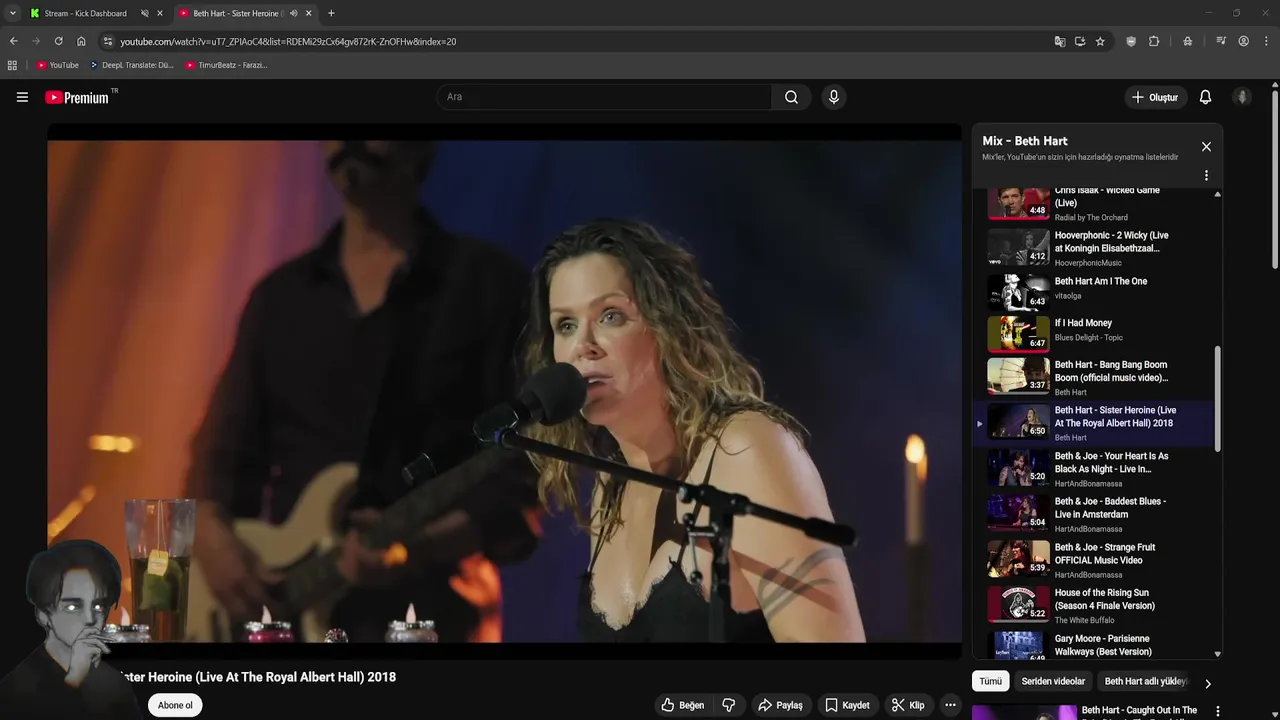The image size is (1280, 720).
Task: Click the Ara search field
Action: [x=604, y=97]
